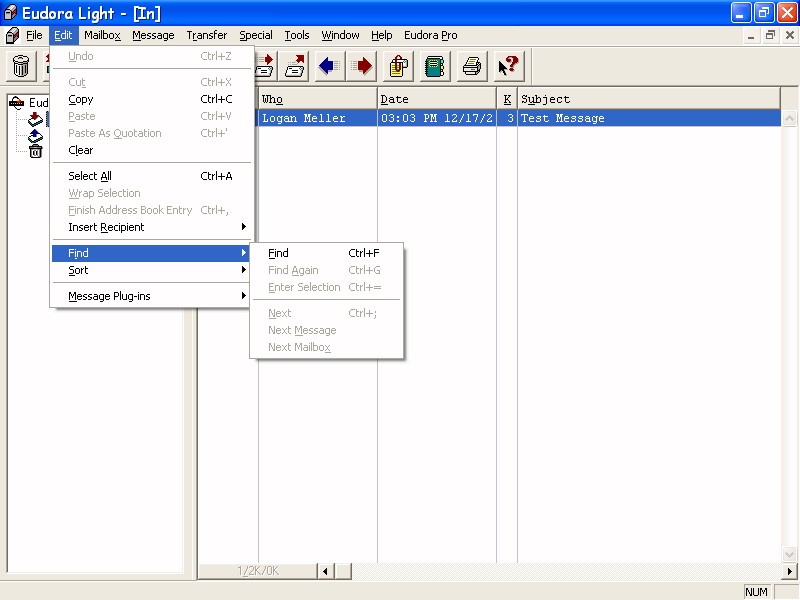800x600 pixels.
Task: Open the Help menu
Action: (382, 35)
